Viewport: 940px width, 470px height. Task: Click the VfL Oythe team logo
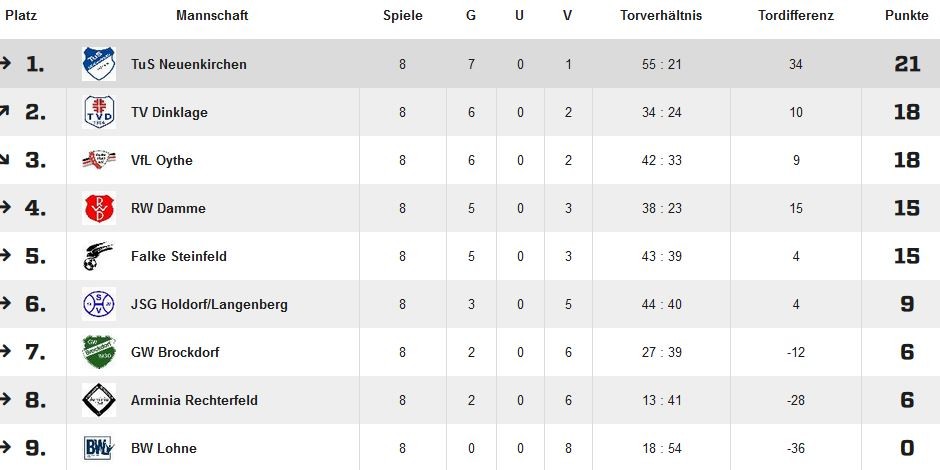click(x=99, y=160)
